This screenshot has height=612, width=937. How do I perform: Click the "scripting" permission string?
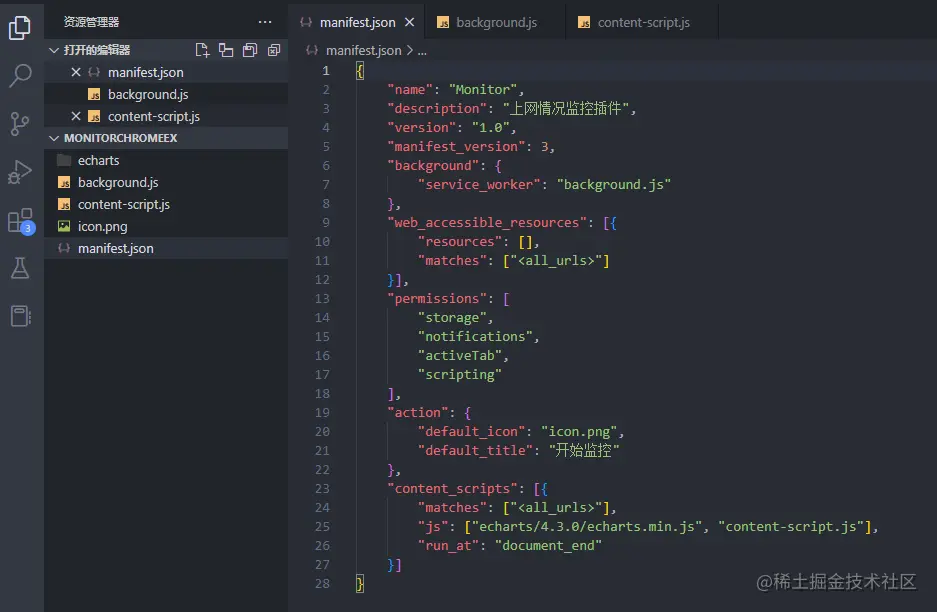click(x=460, y=375)
